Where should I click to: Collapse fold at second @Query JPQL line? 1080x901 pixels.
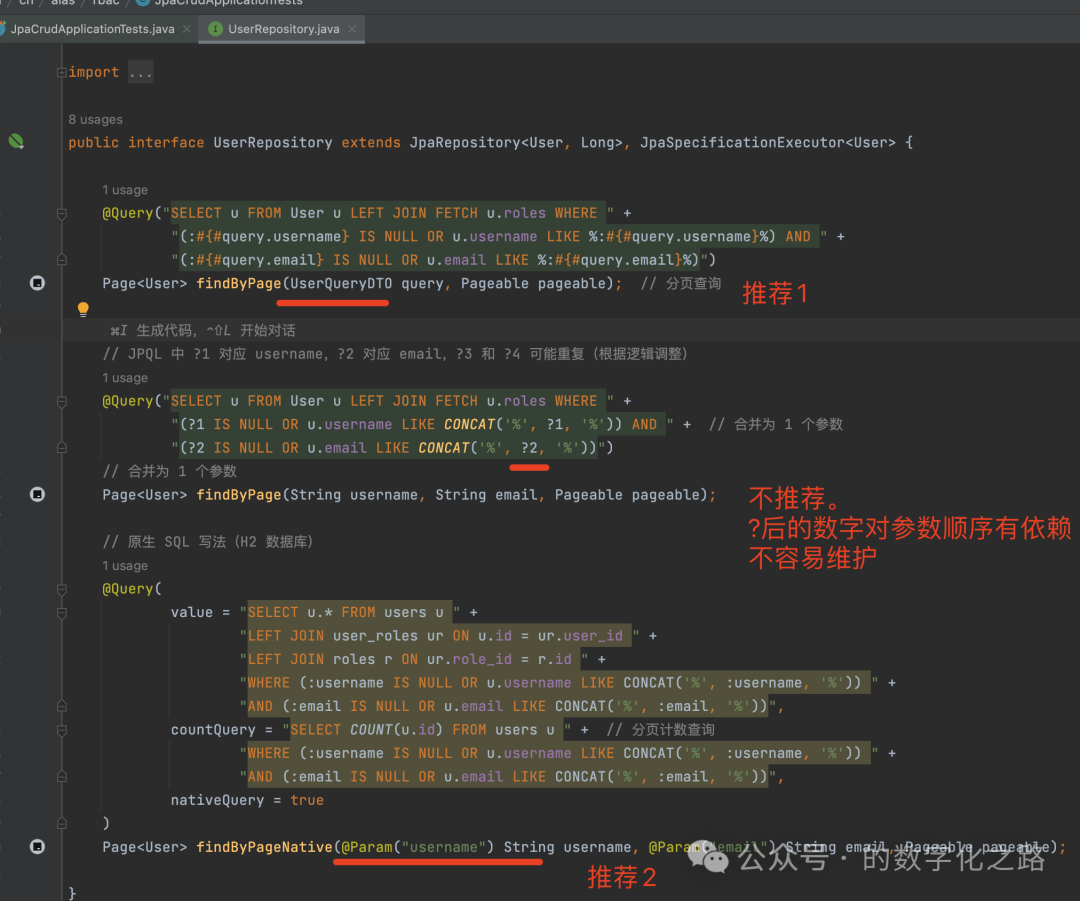tap(61, 402)
